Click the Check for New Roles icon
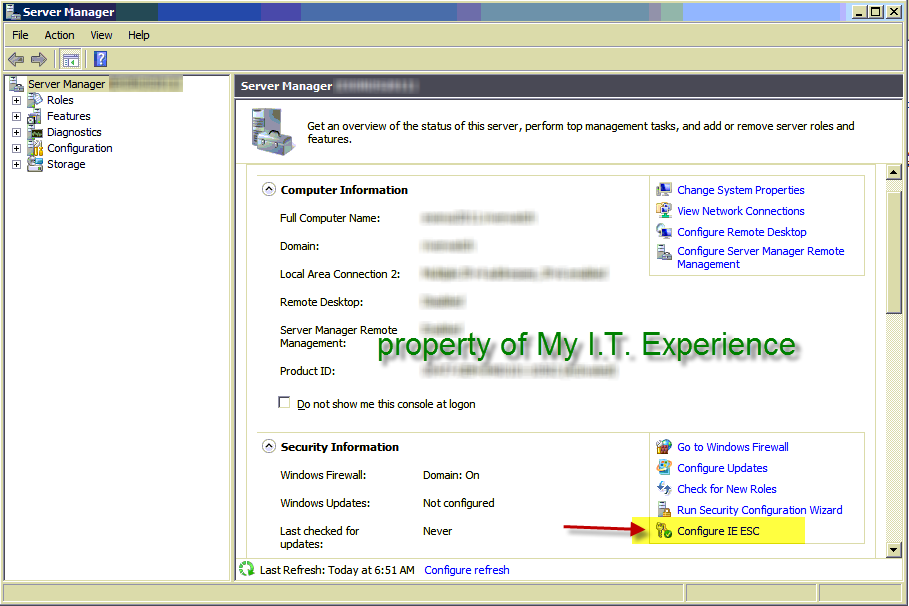The image size is (909, 606). coord(664,488)
